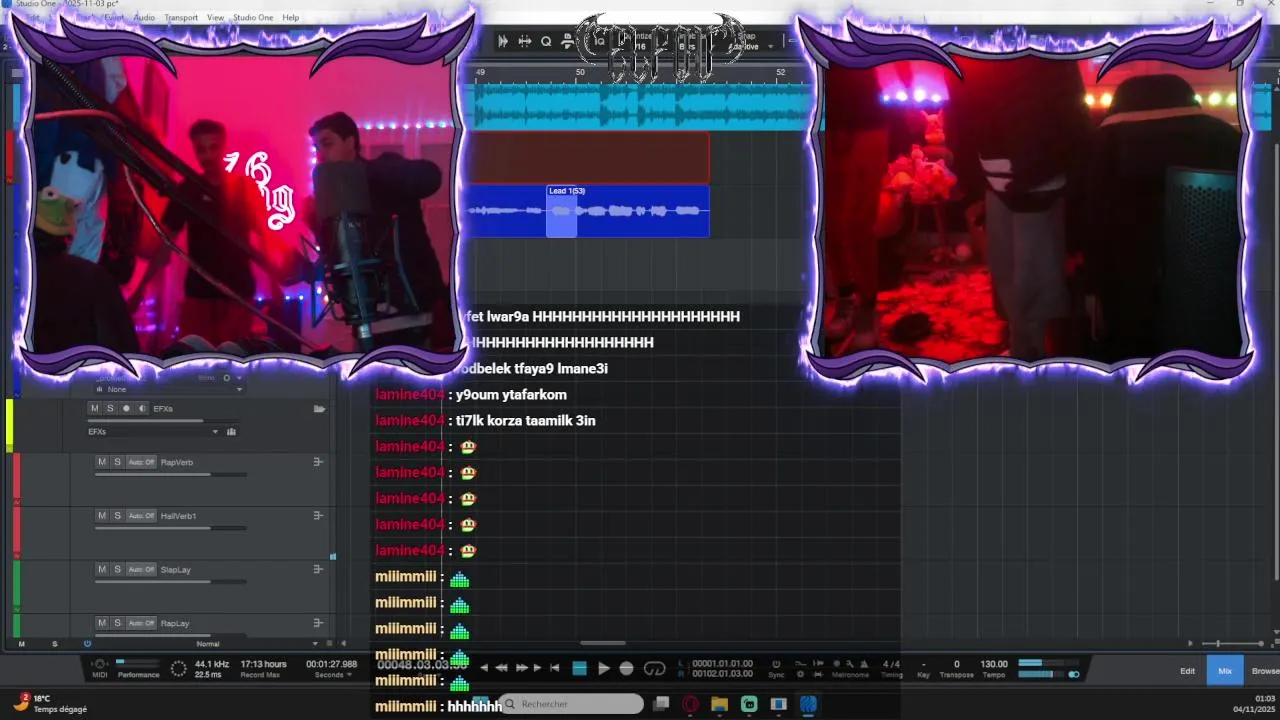This screenshot has width=1280, height=720.
Task: Solo the RapLay track
Action: coord(117,623)
